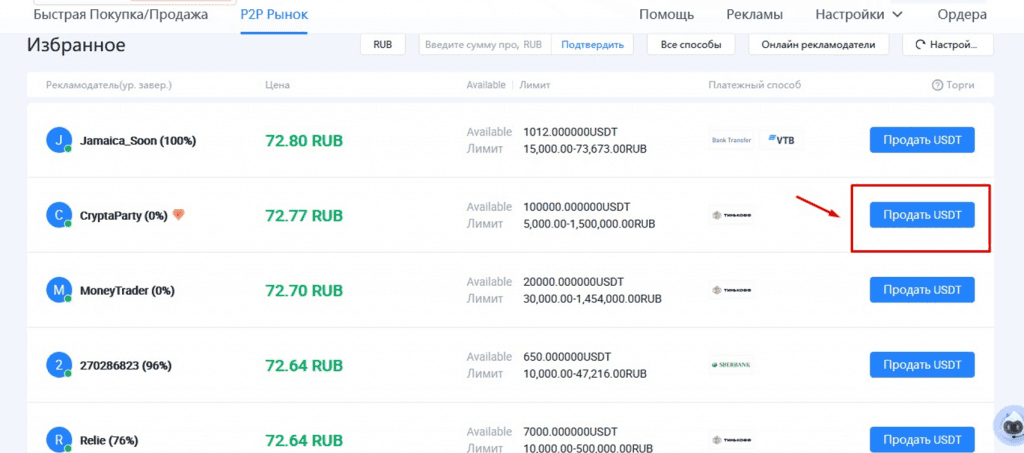Click the question mark icon near Торги
This screenshot has height=453, width=1024.
coord(937,85)
